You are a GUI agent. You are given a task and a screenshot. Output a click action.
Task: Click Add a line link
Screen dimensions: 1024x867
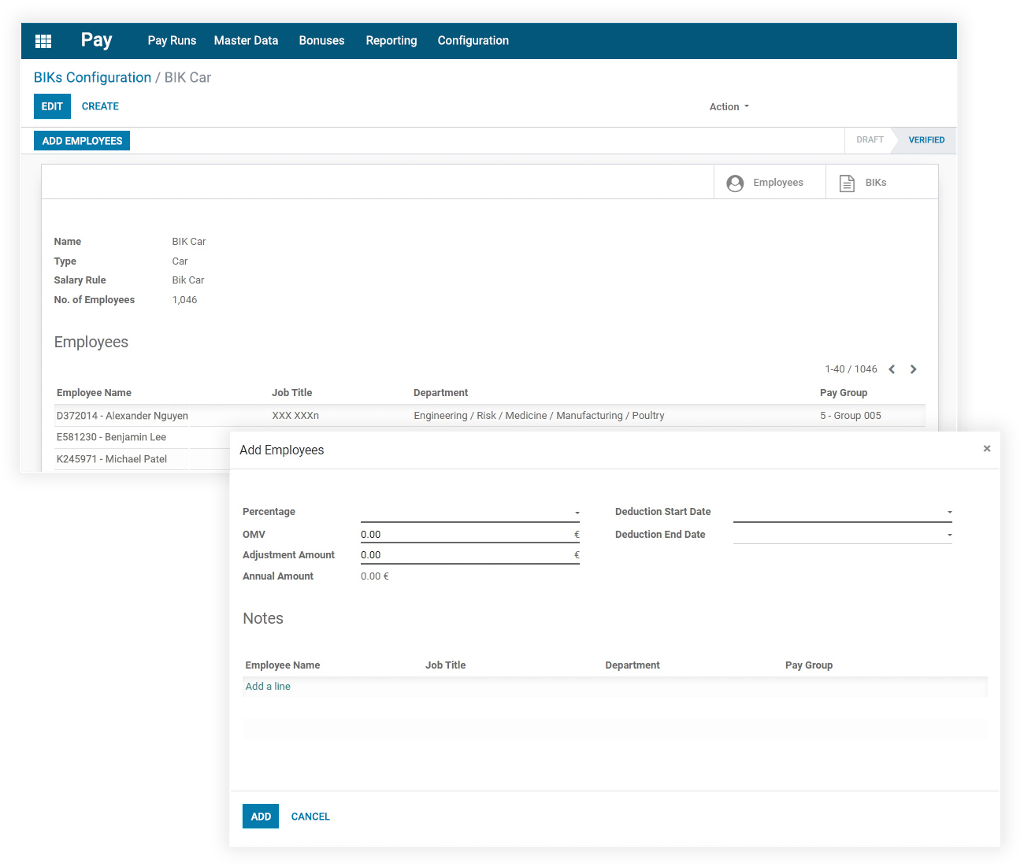[x=268, y=687]
